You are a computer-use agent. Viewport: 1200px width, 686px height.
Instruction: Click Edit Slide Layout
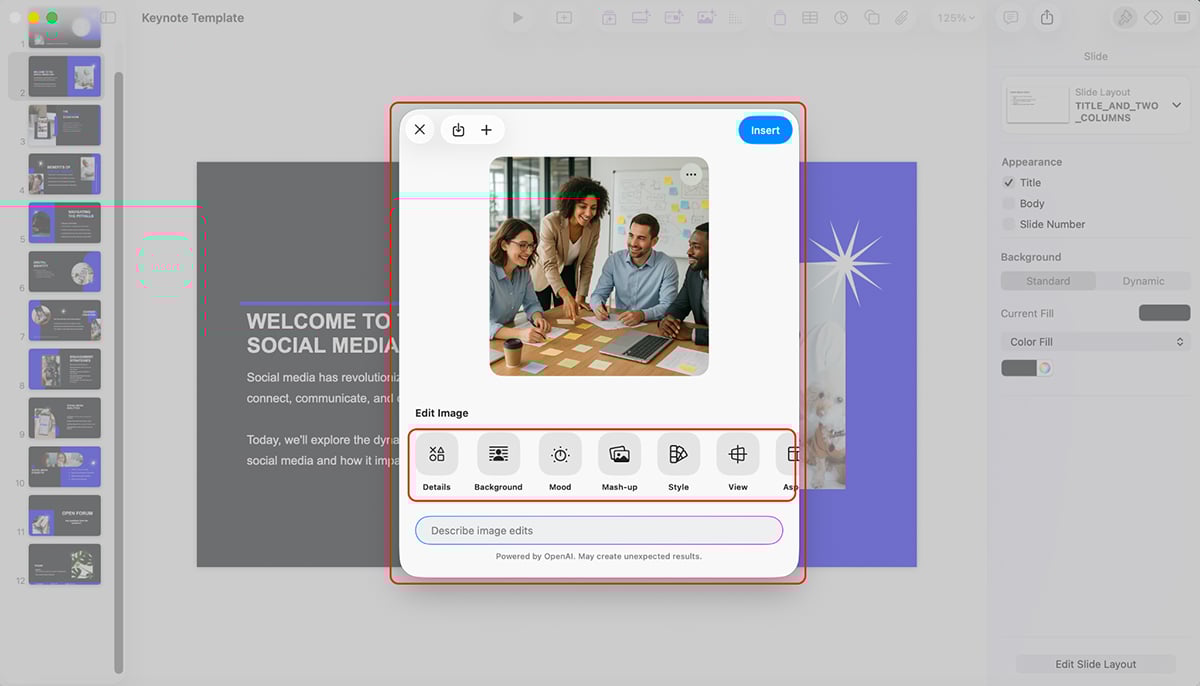point(1095,663)
